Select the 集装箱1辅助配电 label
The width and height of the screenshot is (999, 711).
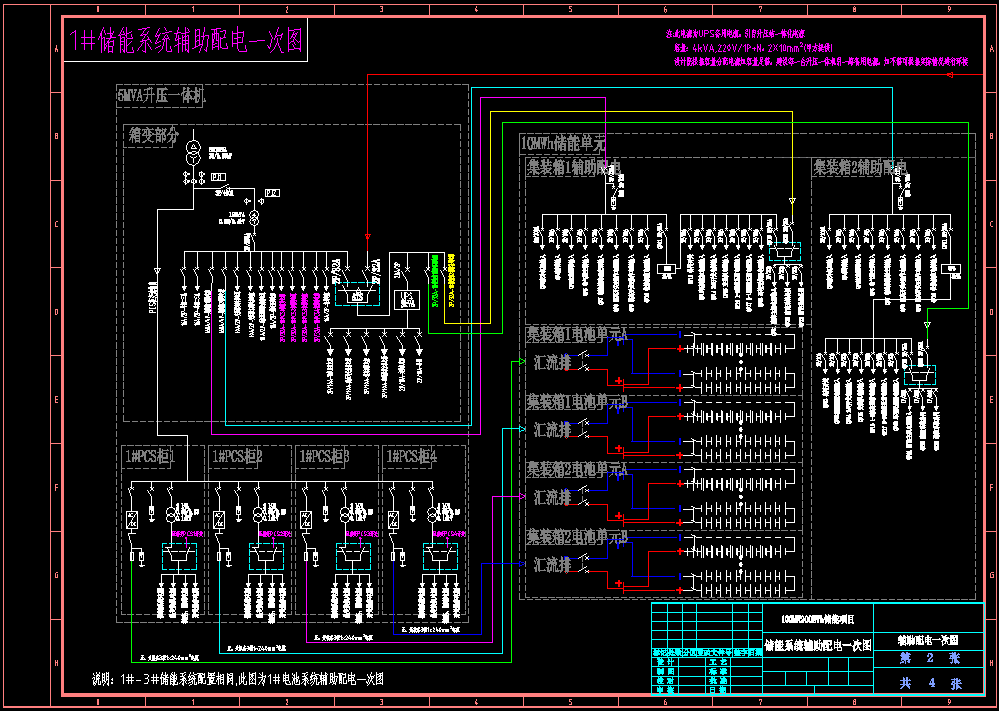574,167
